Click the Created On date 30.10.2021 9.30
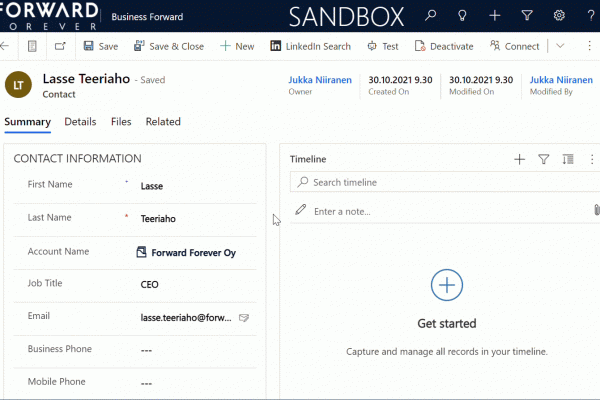The height and width of the screenshot is (400, 600). [x=400, y=80]
